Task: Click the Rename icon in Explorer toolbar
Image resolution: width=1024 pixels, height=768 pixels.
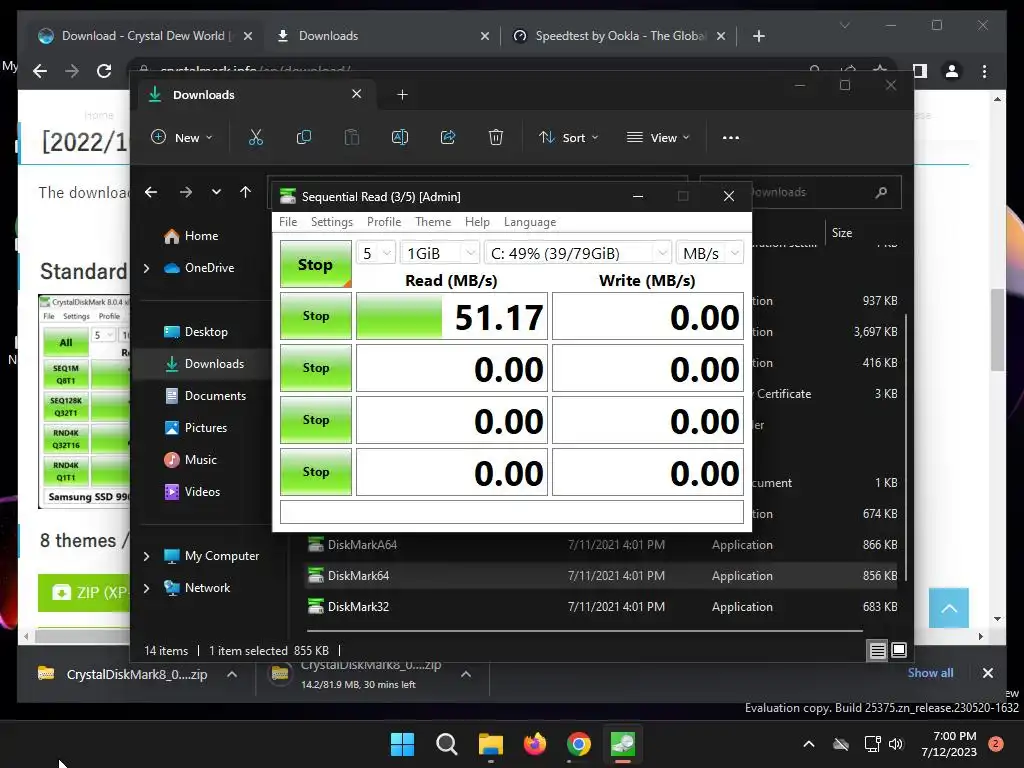Action: (400, 138)
